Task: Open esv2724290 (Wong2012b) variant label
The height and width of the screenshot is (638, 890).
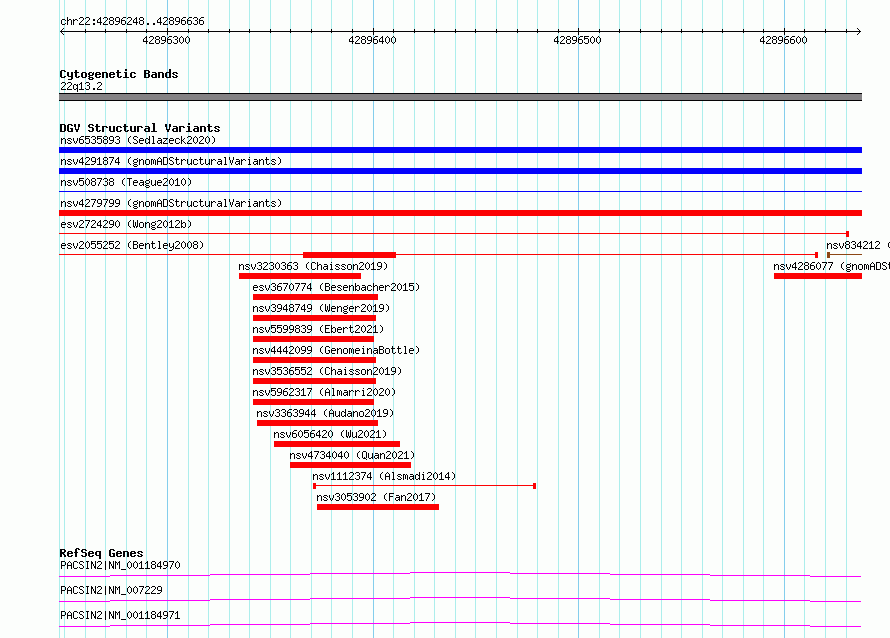Action: click(126, 224)
